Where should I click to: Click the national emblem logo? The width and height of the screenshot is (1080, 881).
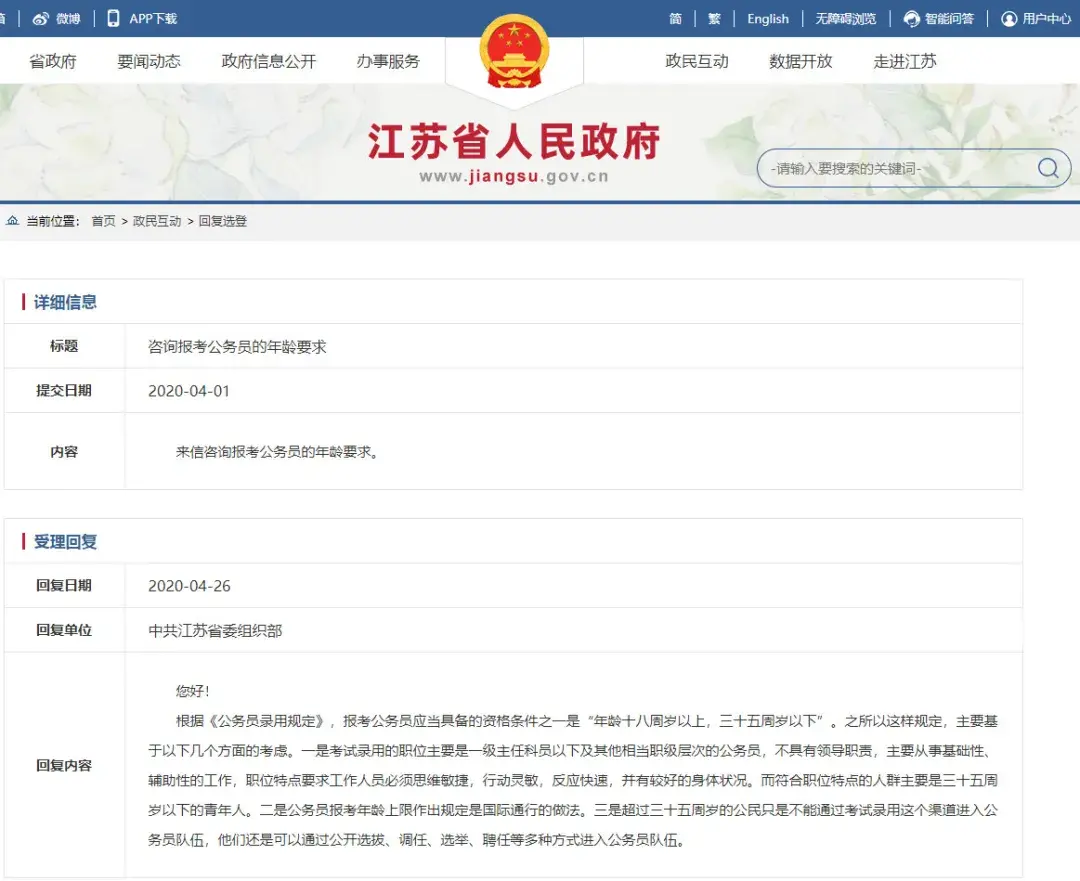514,52
